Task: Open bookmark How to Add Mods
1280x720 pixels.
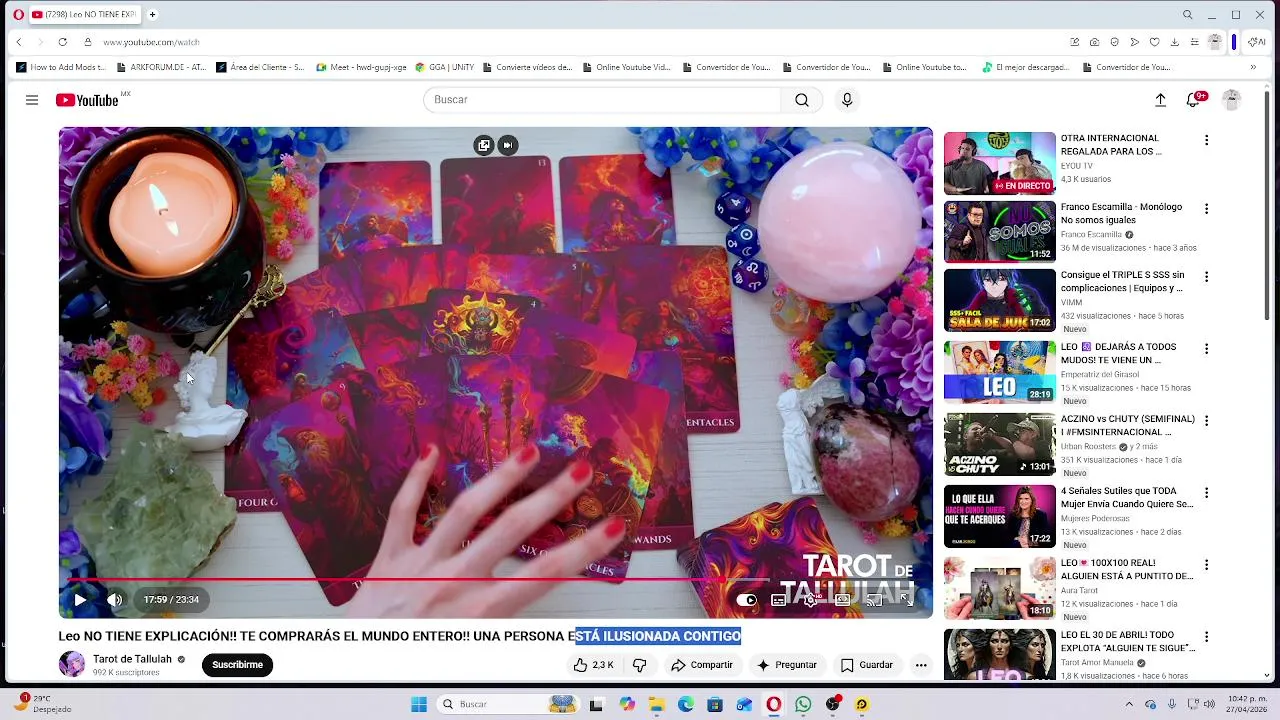Action: 60,68
